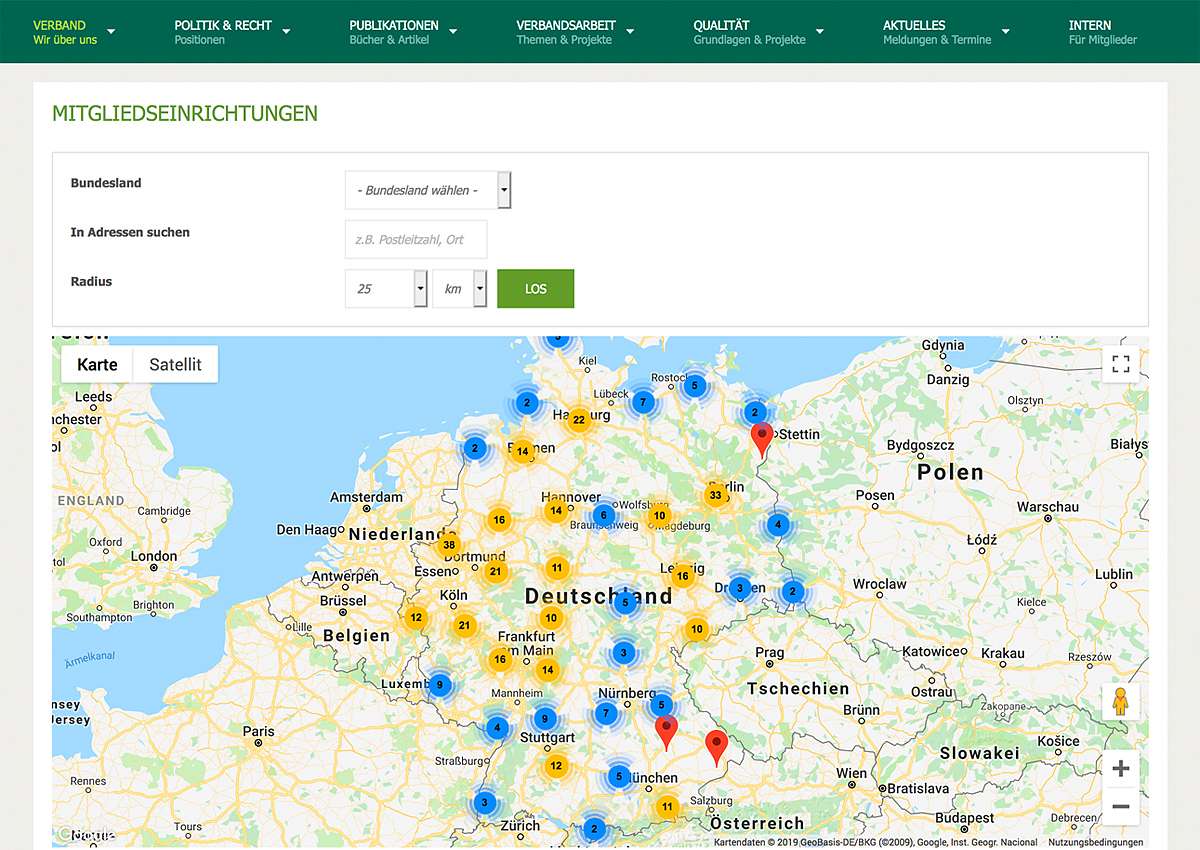Open the Verband menu item

point(65,32)
